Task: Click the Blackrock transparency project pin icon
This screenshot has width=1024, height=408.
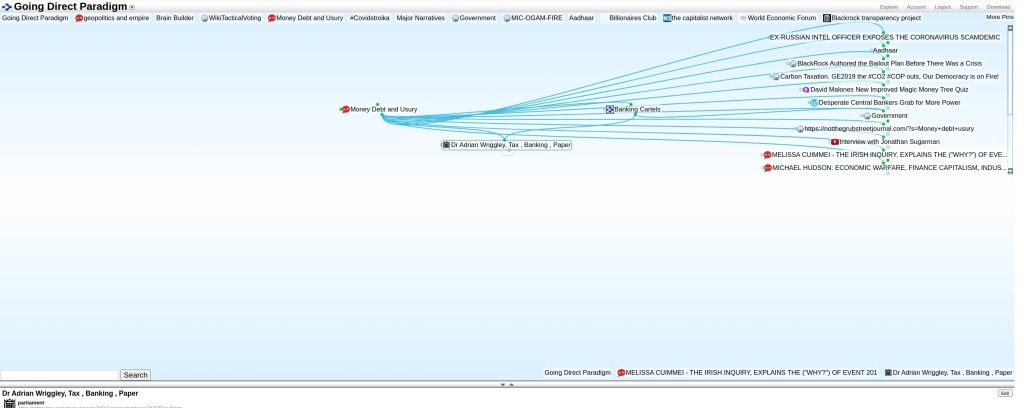Action: click(827, 18)
